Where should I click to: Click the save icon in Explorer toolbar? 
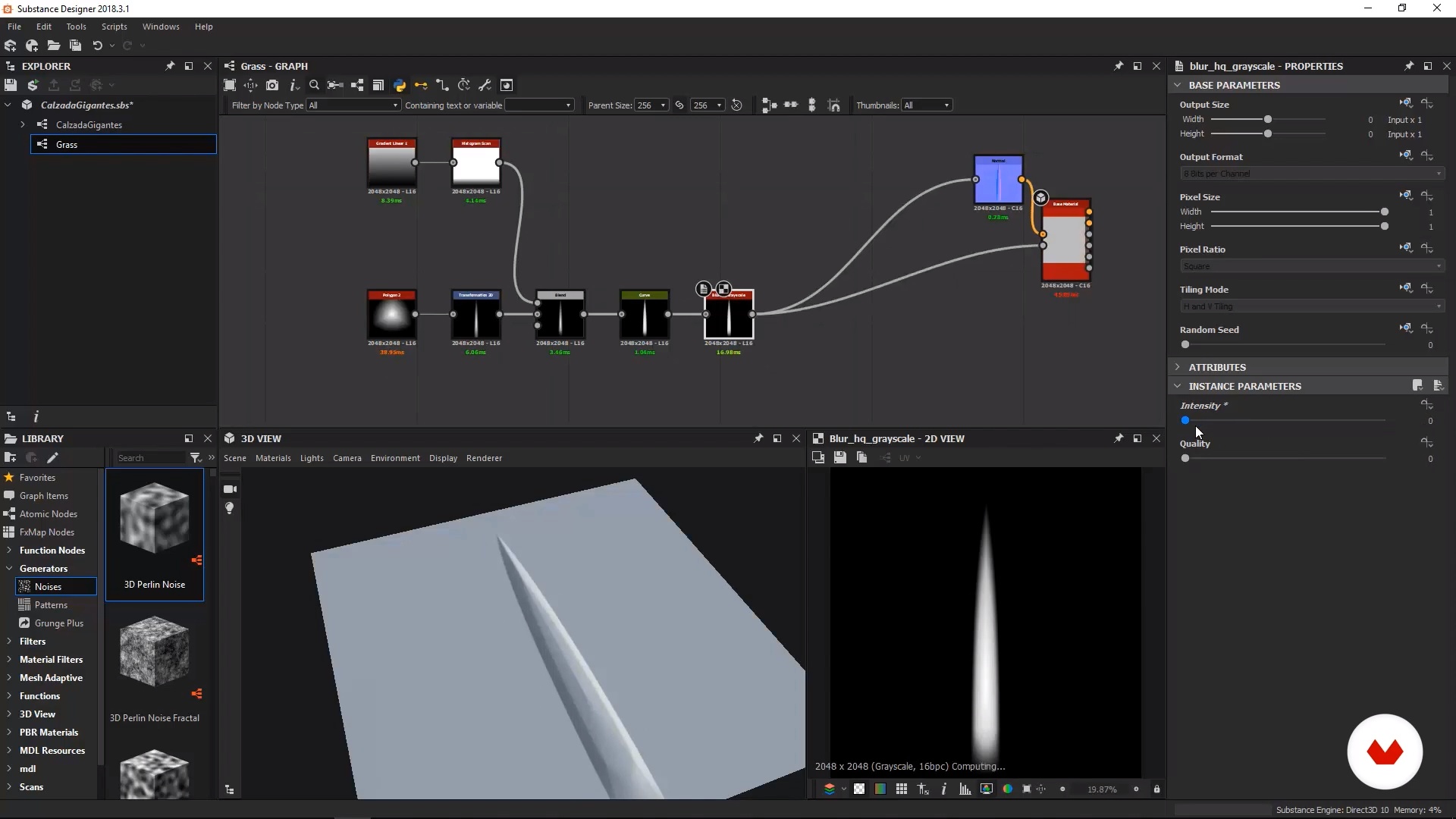[11, 85]
